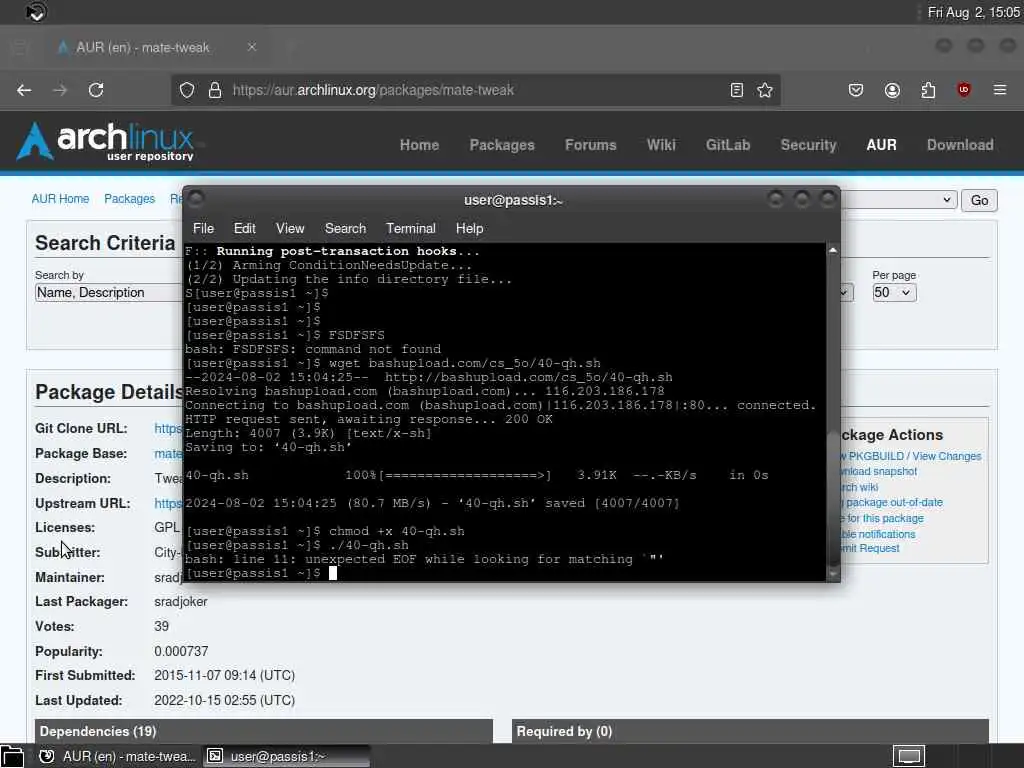Viewport: 1024px width, 768px height.
Task: Click the terminal window menu icon
Action: (x=196, y=199)
